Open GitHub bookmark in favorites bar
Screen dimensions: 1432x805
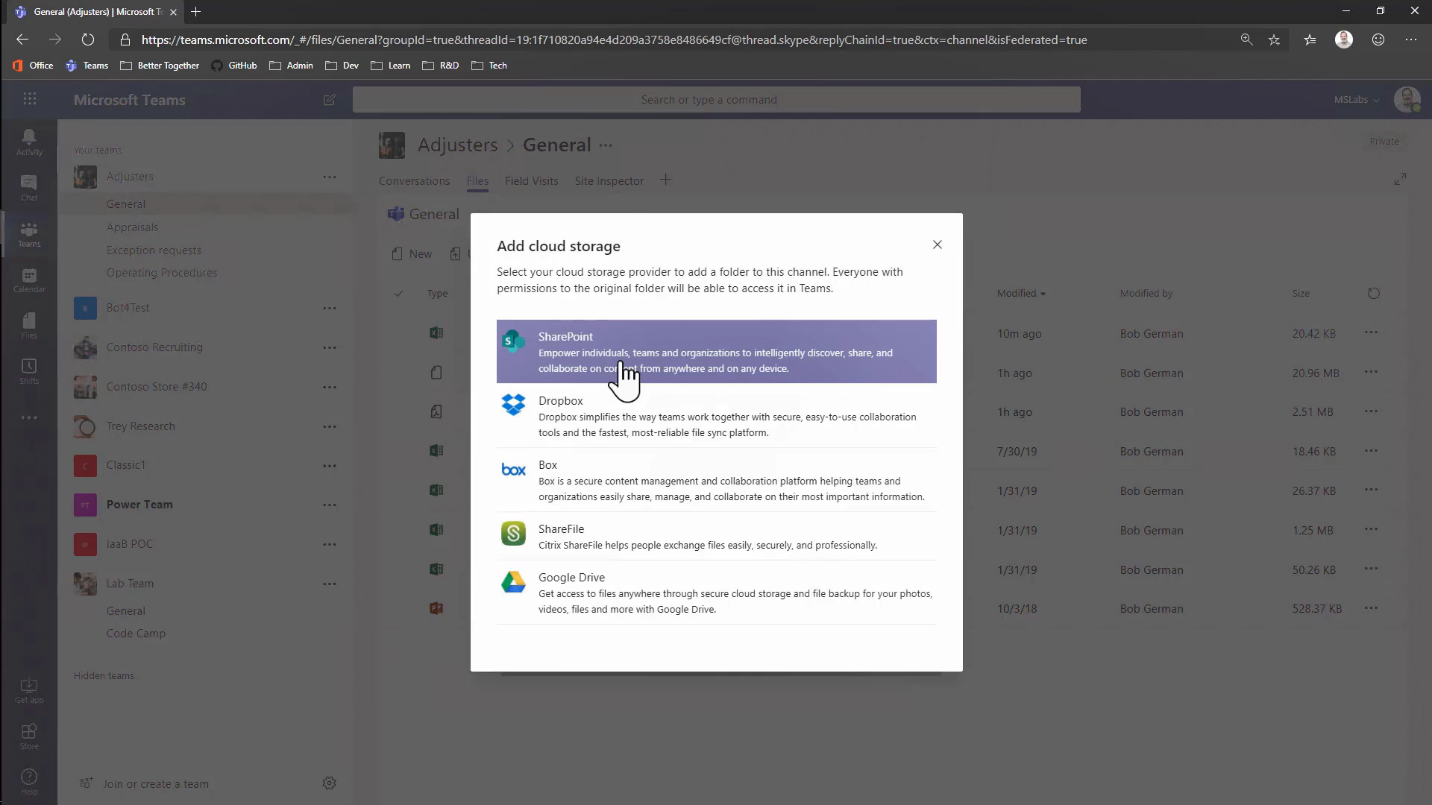(x=233, y=65)
